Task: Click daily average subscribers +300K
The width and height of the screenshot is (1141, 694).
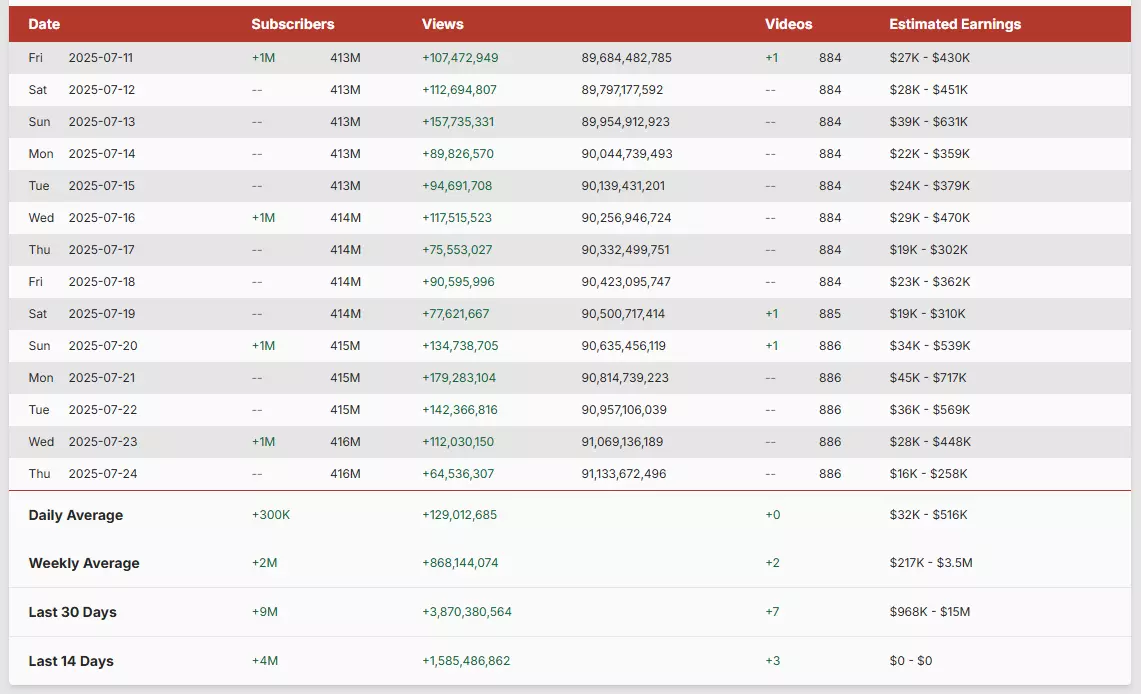Action: 271,514
